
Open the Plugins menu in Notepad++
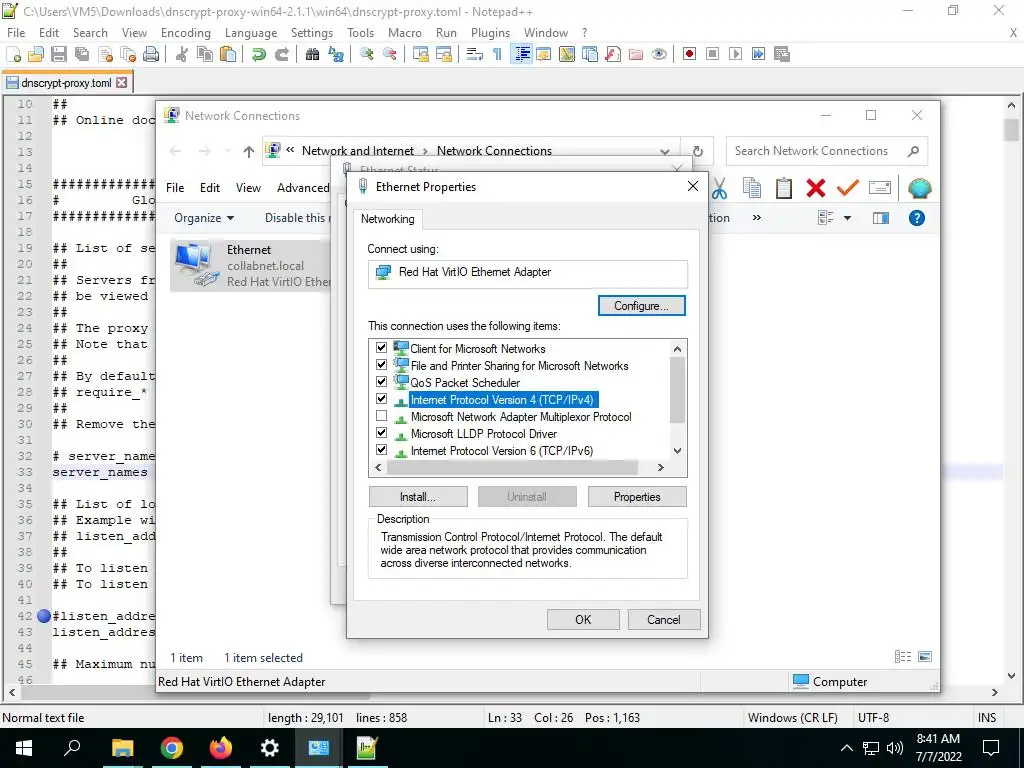point(490,33)
